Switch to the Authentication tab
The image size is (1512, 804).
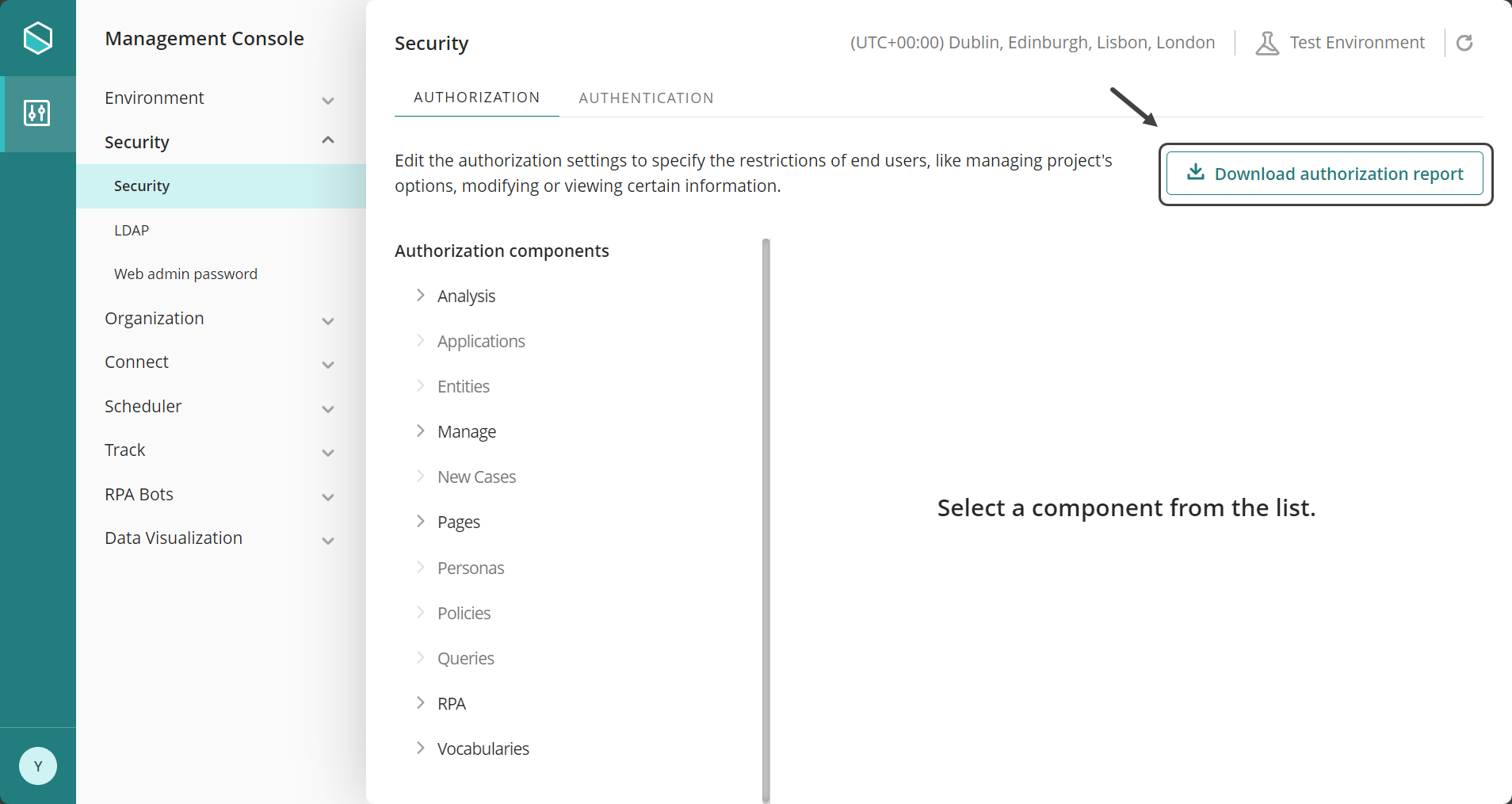click(646, 98)
